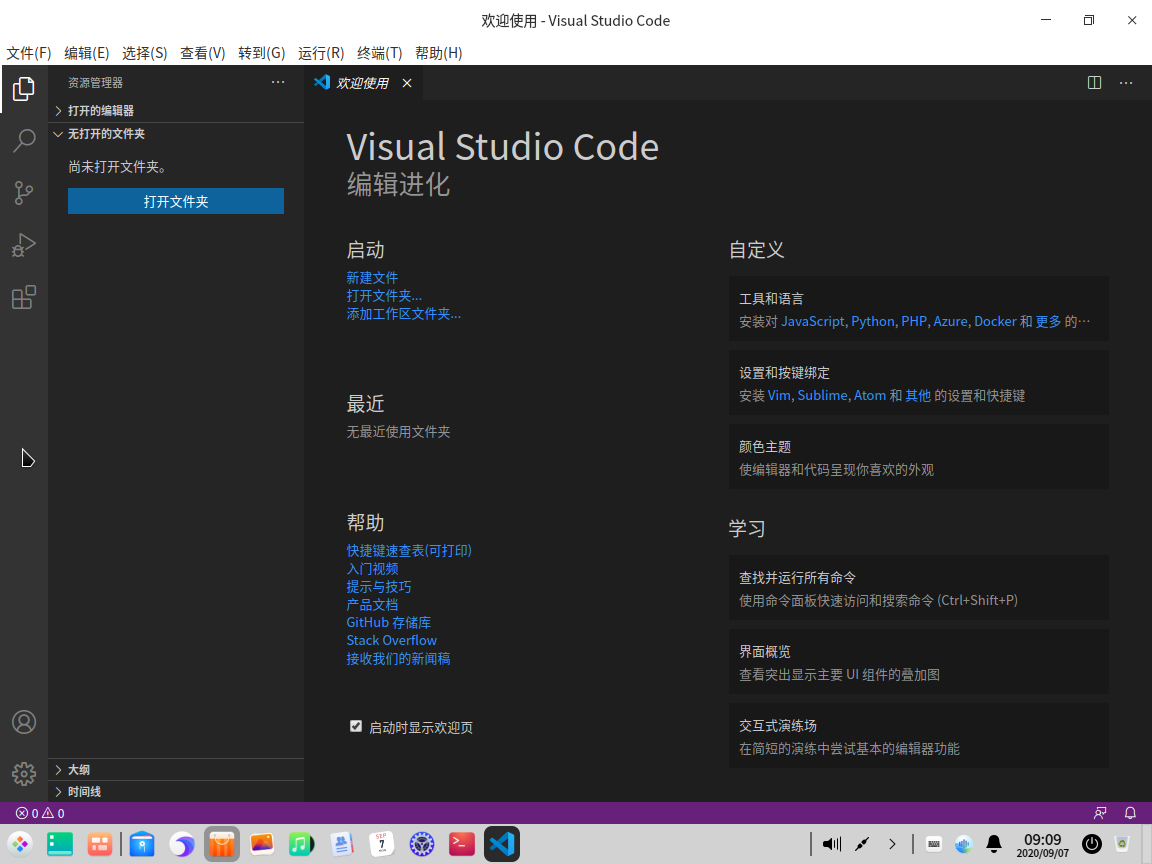Open the 提示与技巧 link
This screenshot has width=1152, height=864.
click(x=379, y=586)
